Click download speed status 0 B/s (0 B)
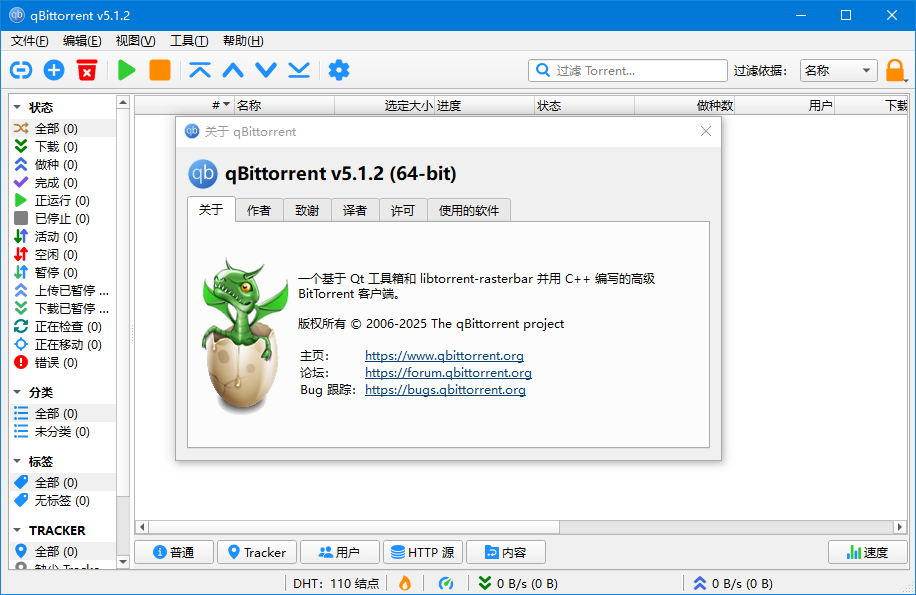 point(518,583)
